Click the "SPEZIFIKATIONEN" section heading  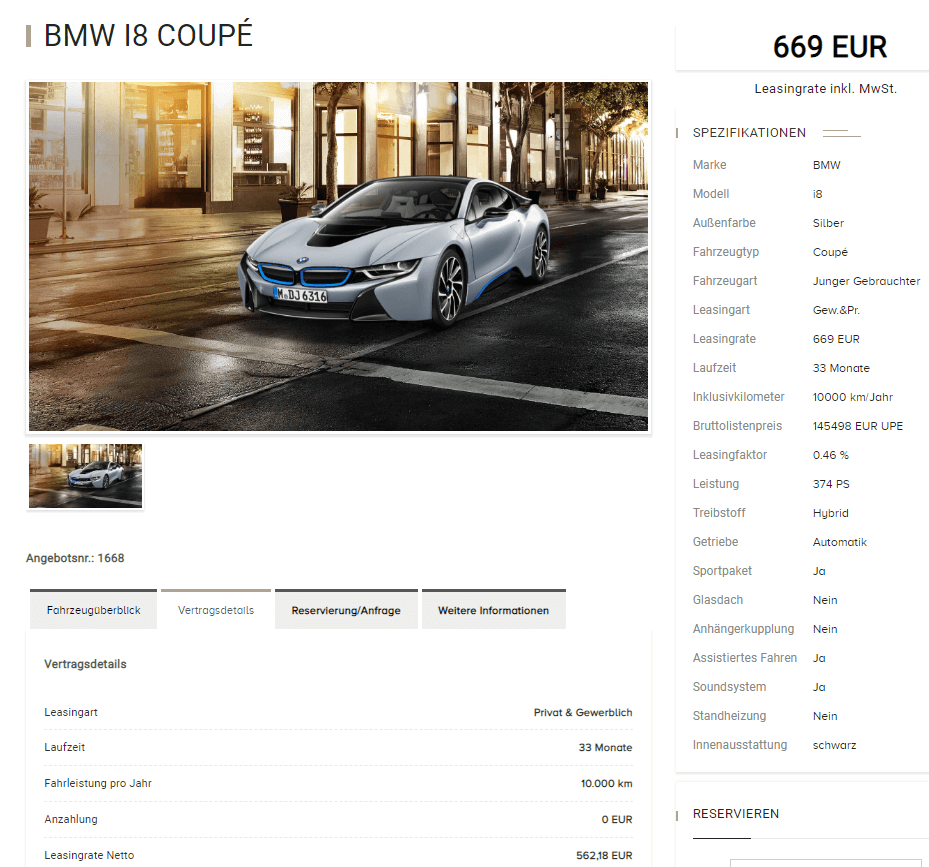(x=749, y=133)
